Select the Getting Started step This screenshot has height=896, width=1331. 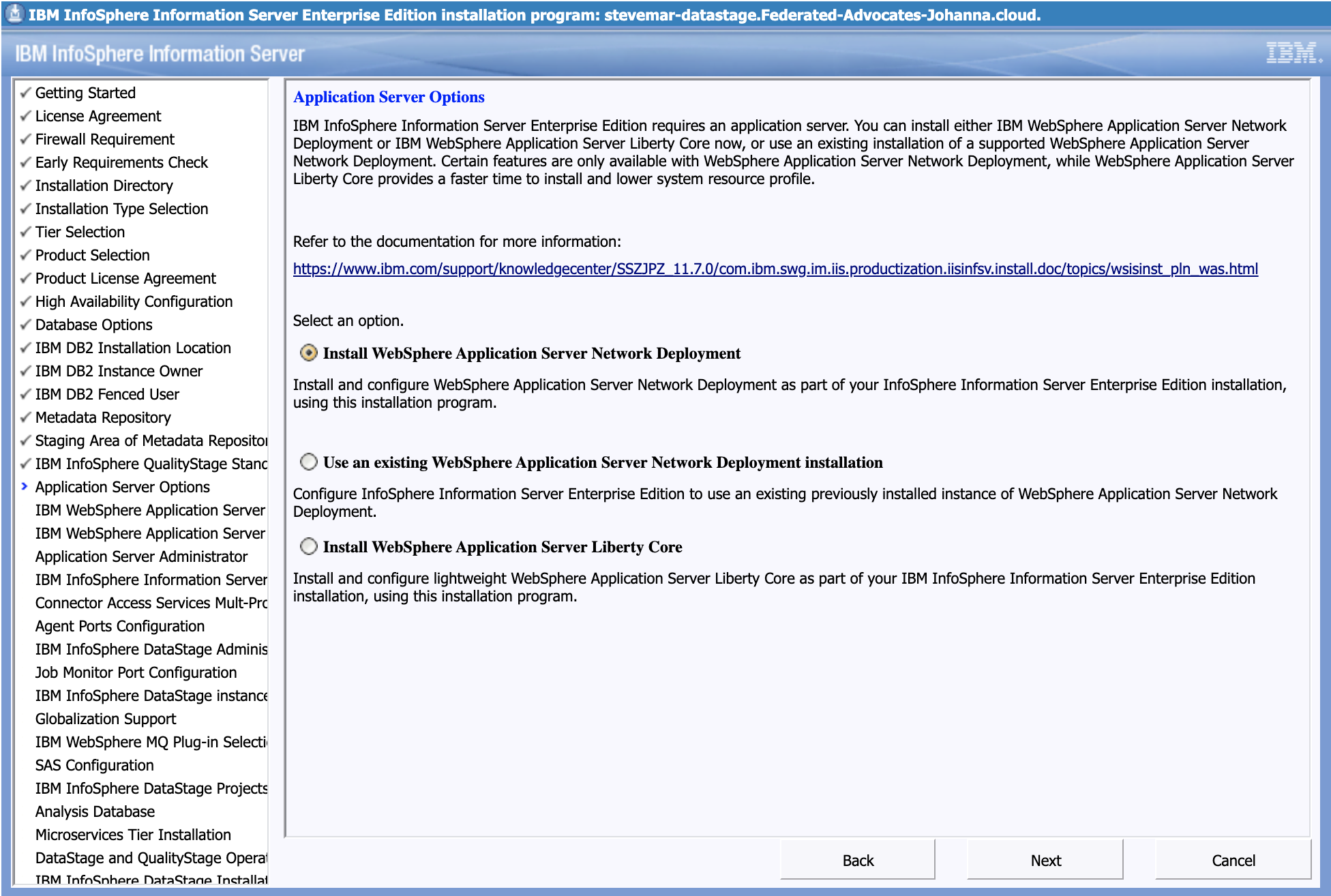click(x=85, y=93)
